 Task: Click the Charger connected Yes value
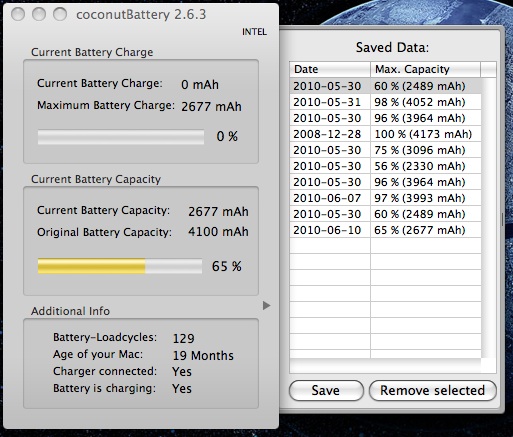coord(182,372)
